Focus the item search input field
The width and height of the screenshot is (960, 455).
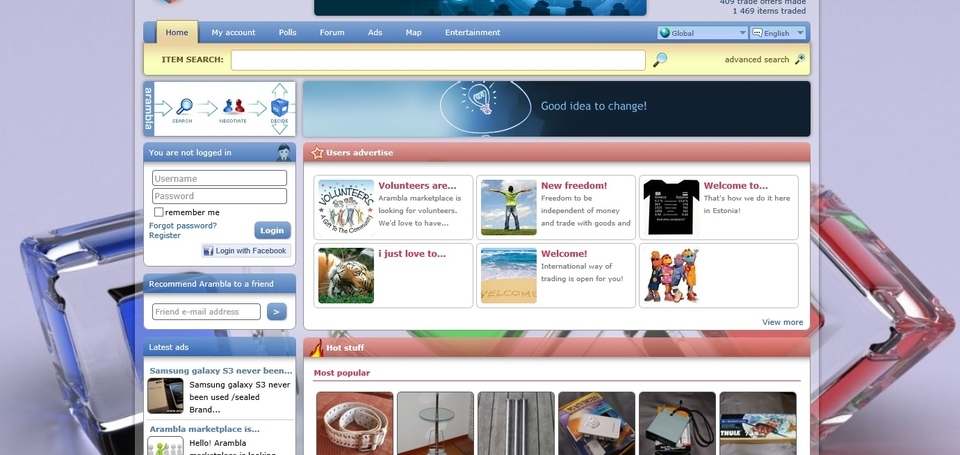pyautogui.click(x=438, y=60)
